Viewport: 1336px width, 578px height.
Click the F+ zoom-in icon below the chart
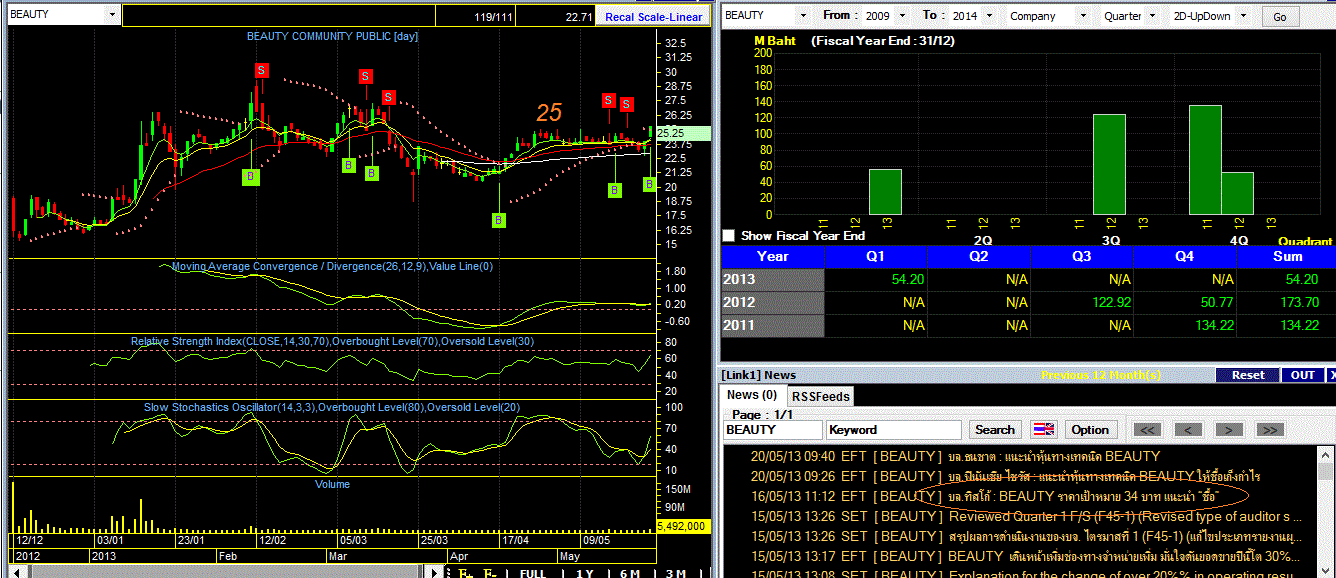[465, 573]
